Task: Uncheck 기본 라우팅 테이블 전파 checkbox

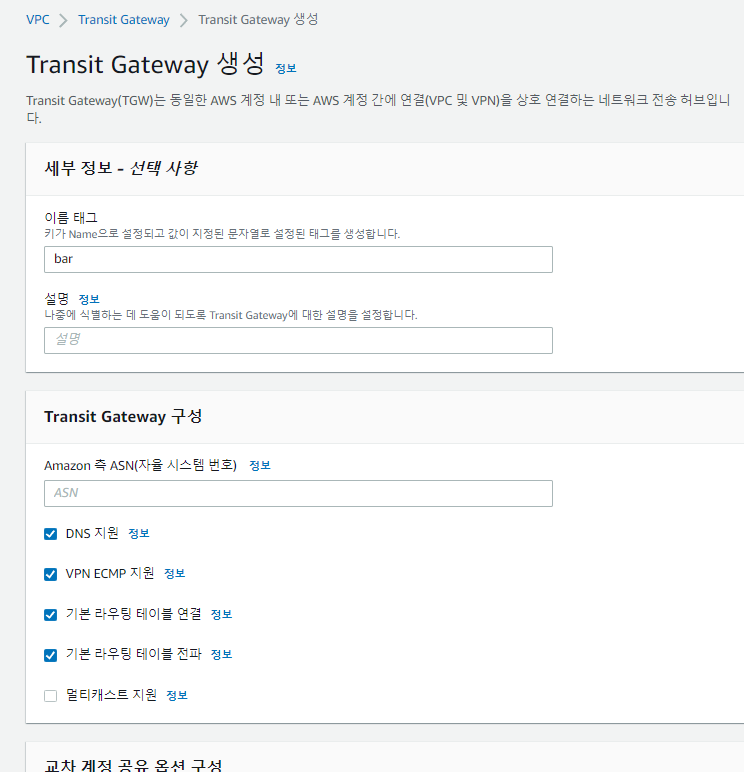Action: tap(51, 655)
